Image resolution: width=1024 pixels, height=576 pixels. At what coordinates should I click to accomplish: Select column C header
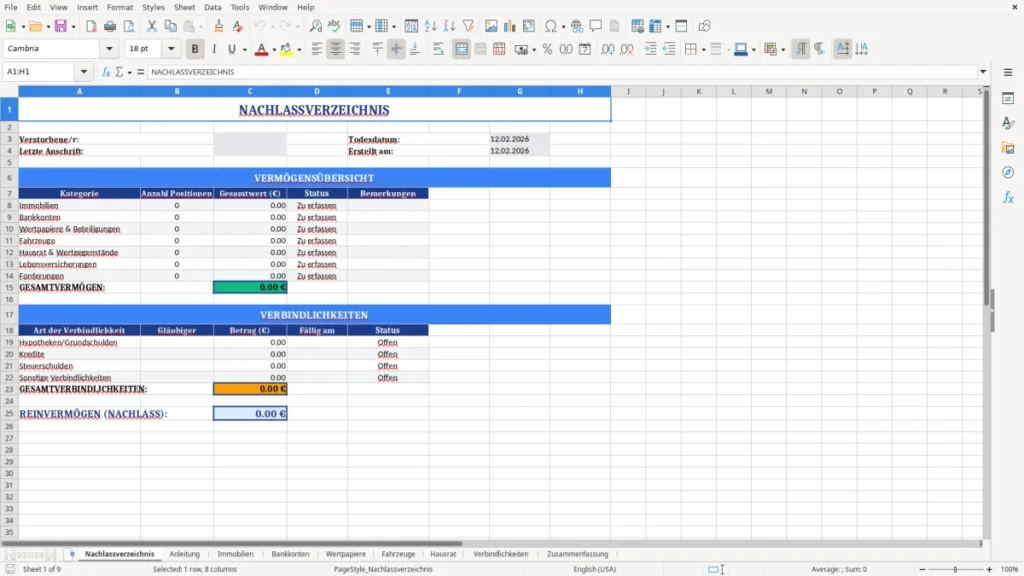[x=249, y=91]
